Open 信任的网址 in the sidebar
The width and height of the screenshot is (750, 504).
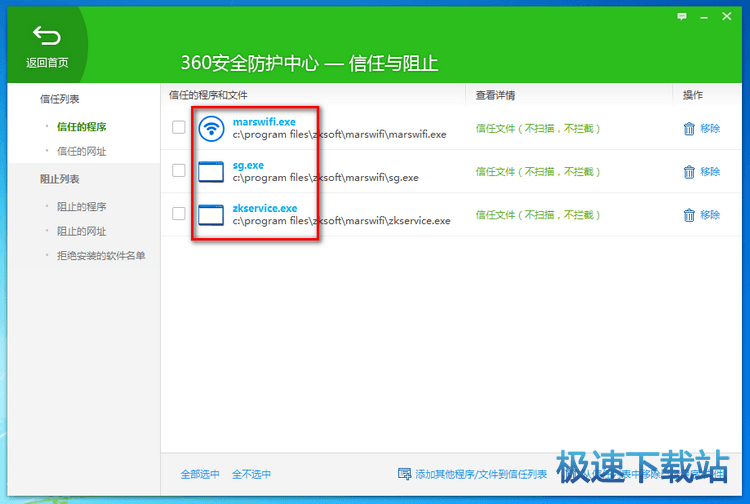pyautogui.click(x=81, y=152)
